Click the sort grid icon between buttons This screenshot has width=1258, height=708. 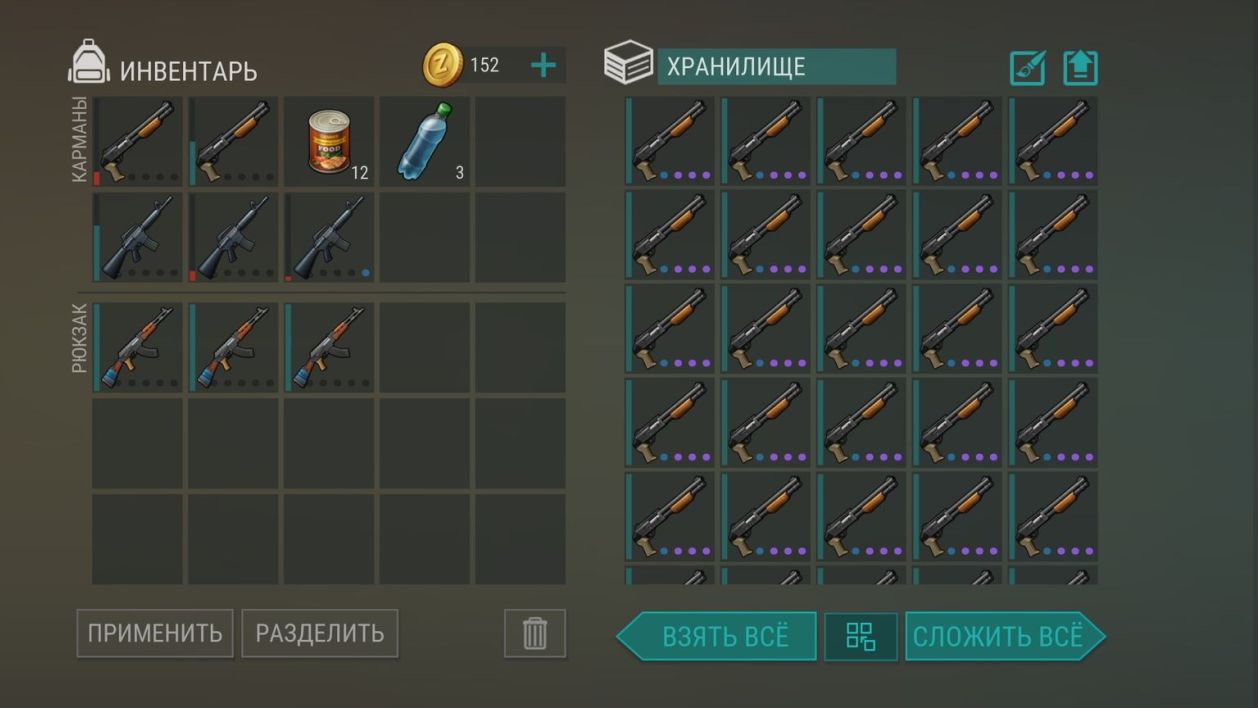(861, 636)
